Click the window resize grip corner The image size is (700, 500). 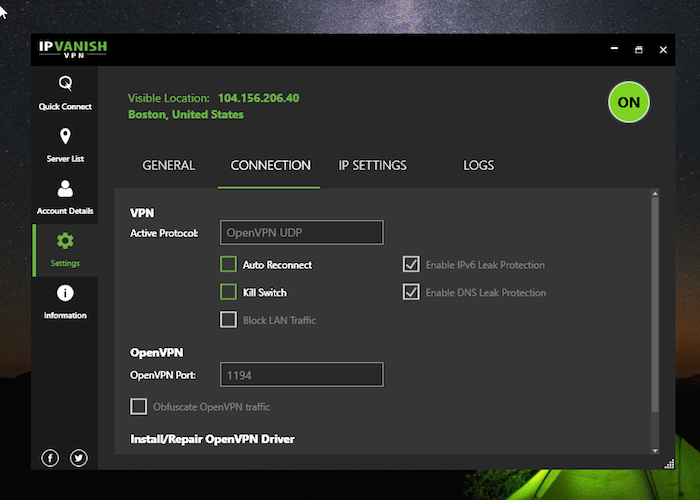click(x=669, y=464)
